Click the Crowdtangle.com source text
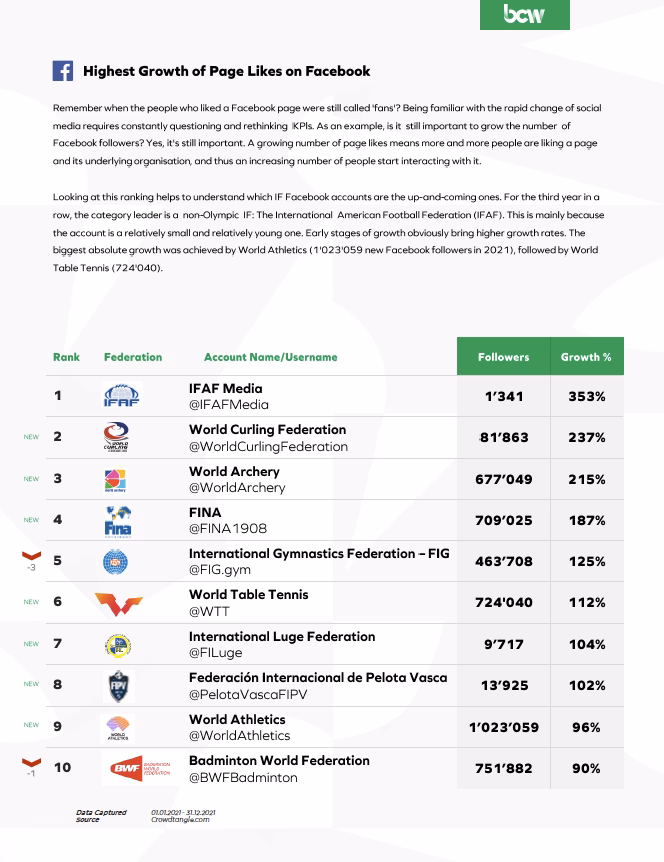The width and height of the screenshot is (664, 862). (180, 820)
